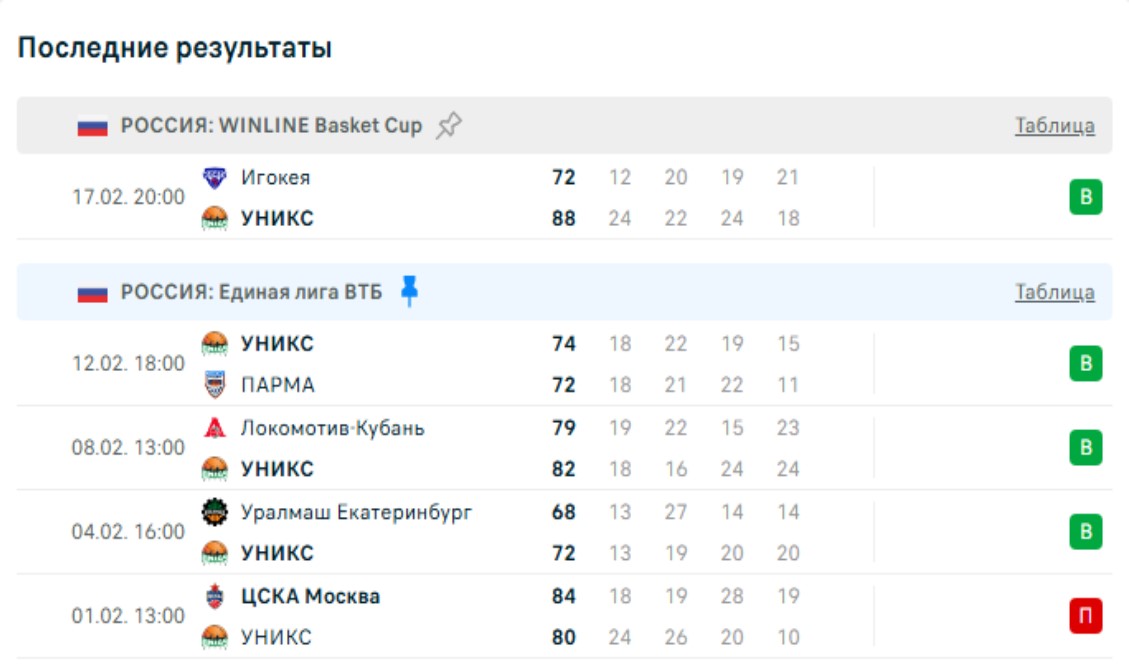Click the Russian flag beside WINLINE Basket Cup

point(93,127)
